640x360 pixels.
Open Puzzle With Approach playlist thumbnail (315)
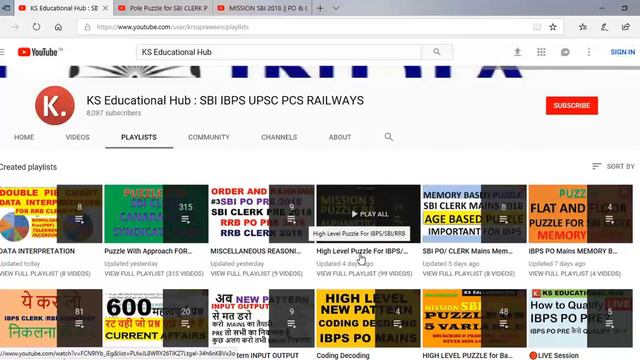156,214
